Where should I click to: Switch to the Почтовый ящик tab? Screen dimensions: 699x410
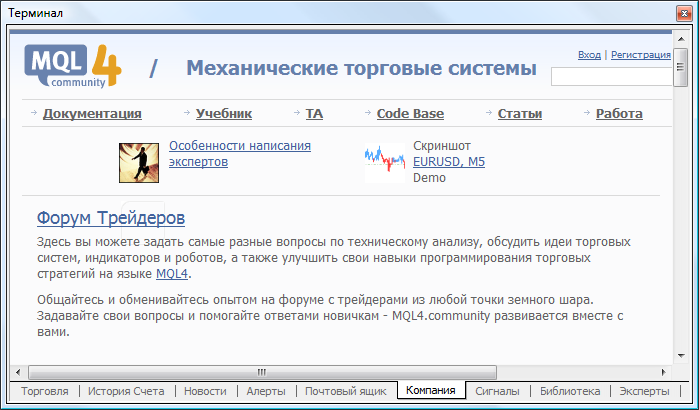345,391
